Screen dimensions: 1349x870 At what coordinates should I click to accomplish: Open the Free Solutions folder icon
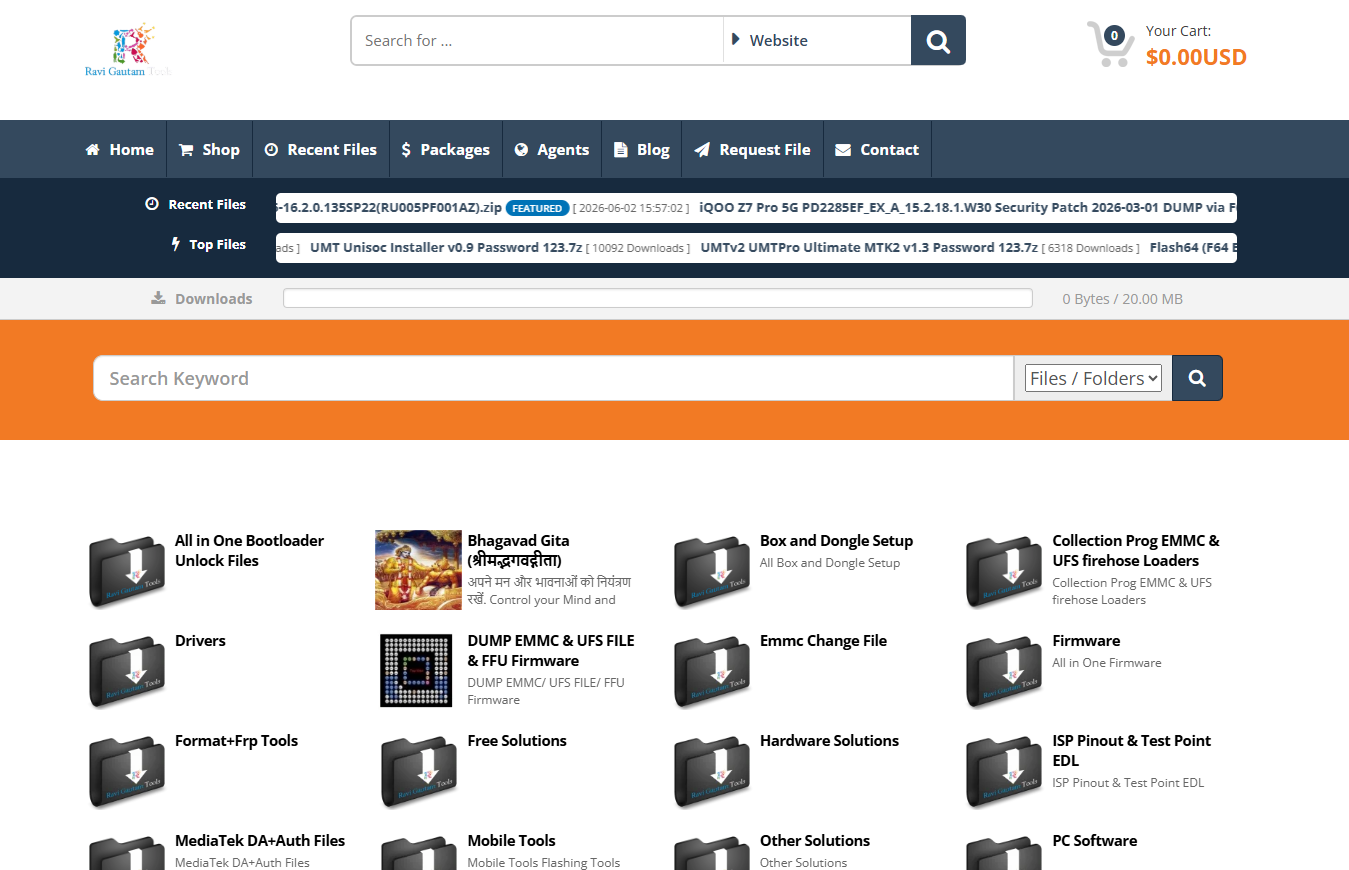click(x=419, y=771)
